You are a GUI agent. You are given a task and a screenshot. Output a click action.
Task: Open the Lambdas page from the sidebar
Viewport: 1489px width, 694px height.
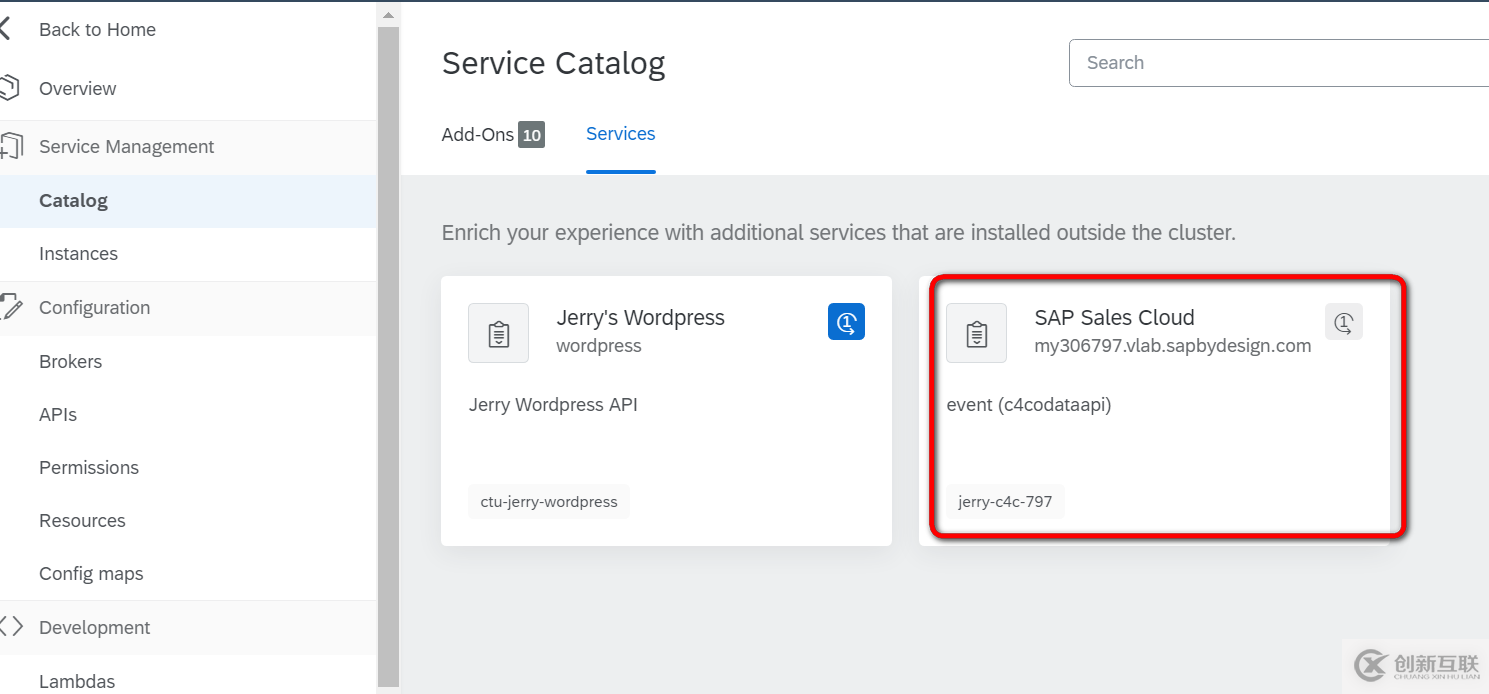point(77,680)
